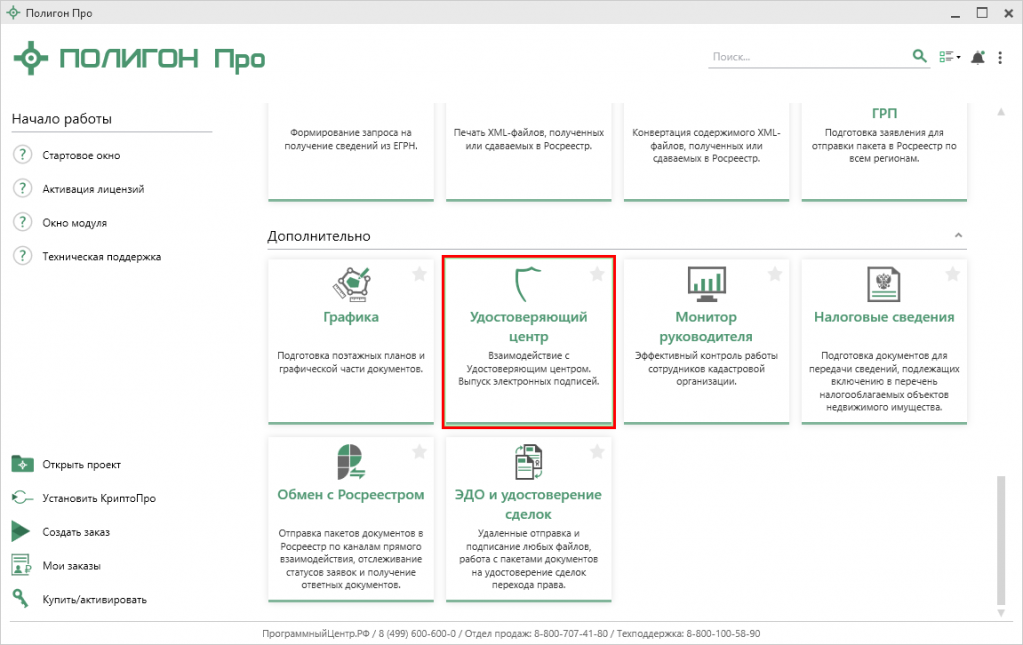
Task: Star Монитор руководителя as favorite
Action: (774, 274)
